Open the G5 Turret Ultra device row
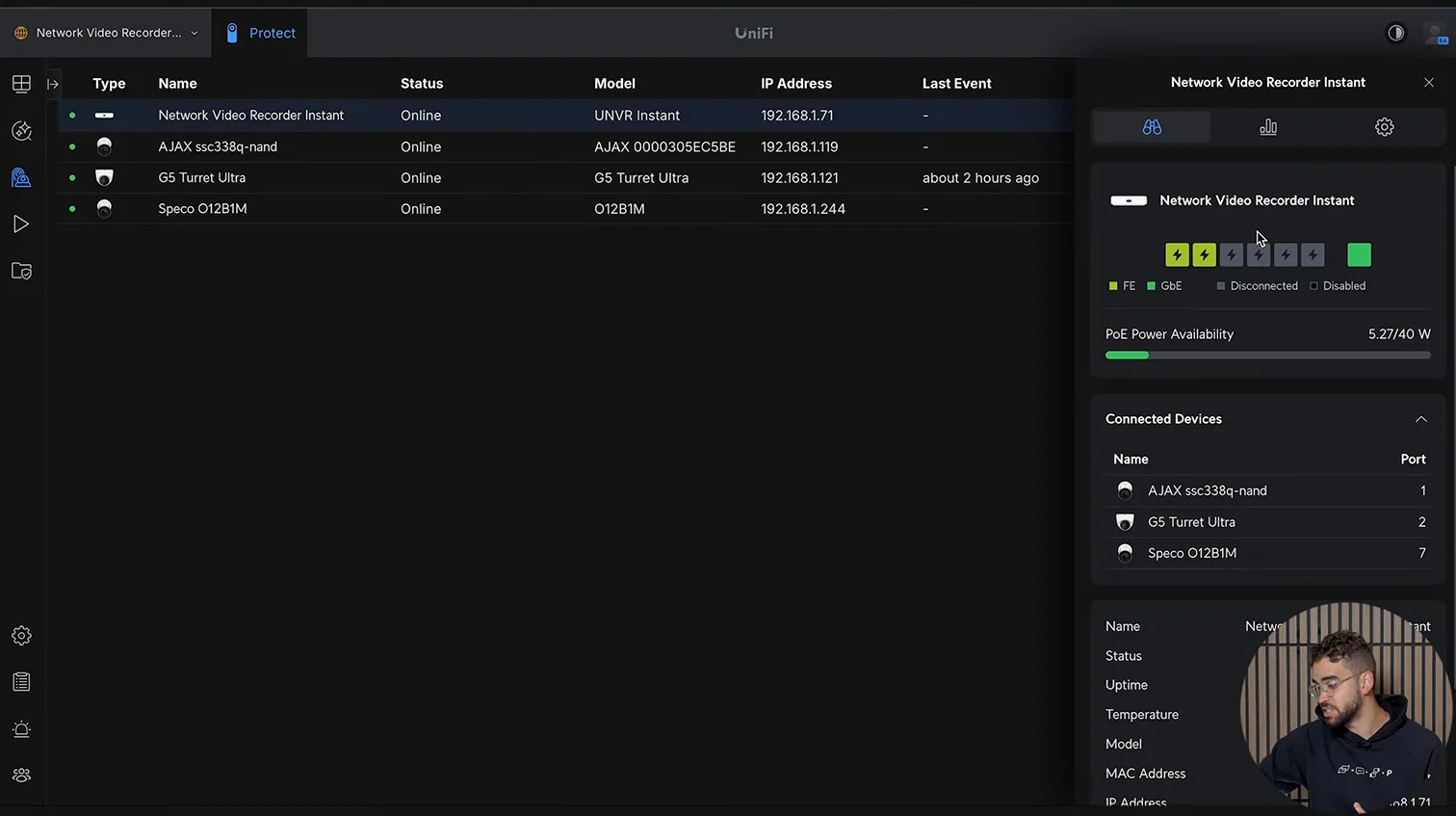The width and height of the screenshot is (1456, 816). coord(202,178)
